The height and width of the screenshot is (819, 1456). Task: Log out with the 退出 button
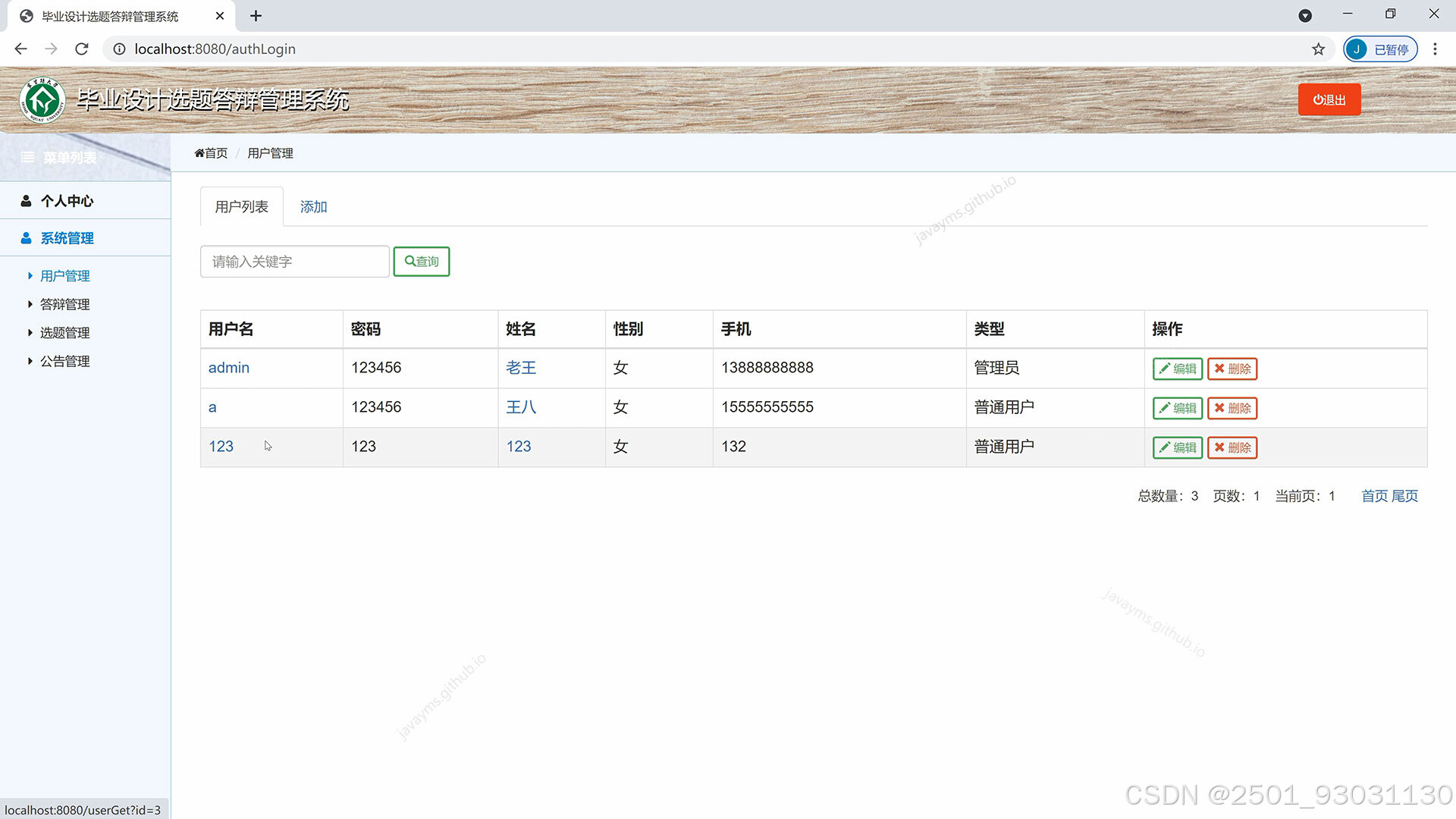point(1329,100)
